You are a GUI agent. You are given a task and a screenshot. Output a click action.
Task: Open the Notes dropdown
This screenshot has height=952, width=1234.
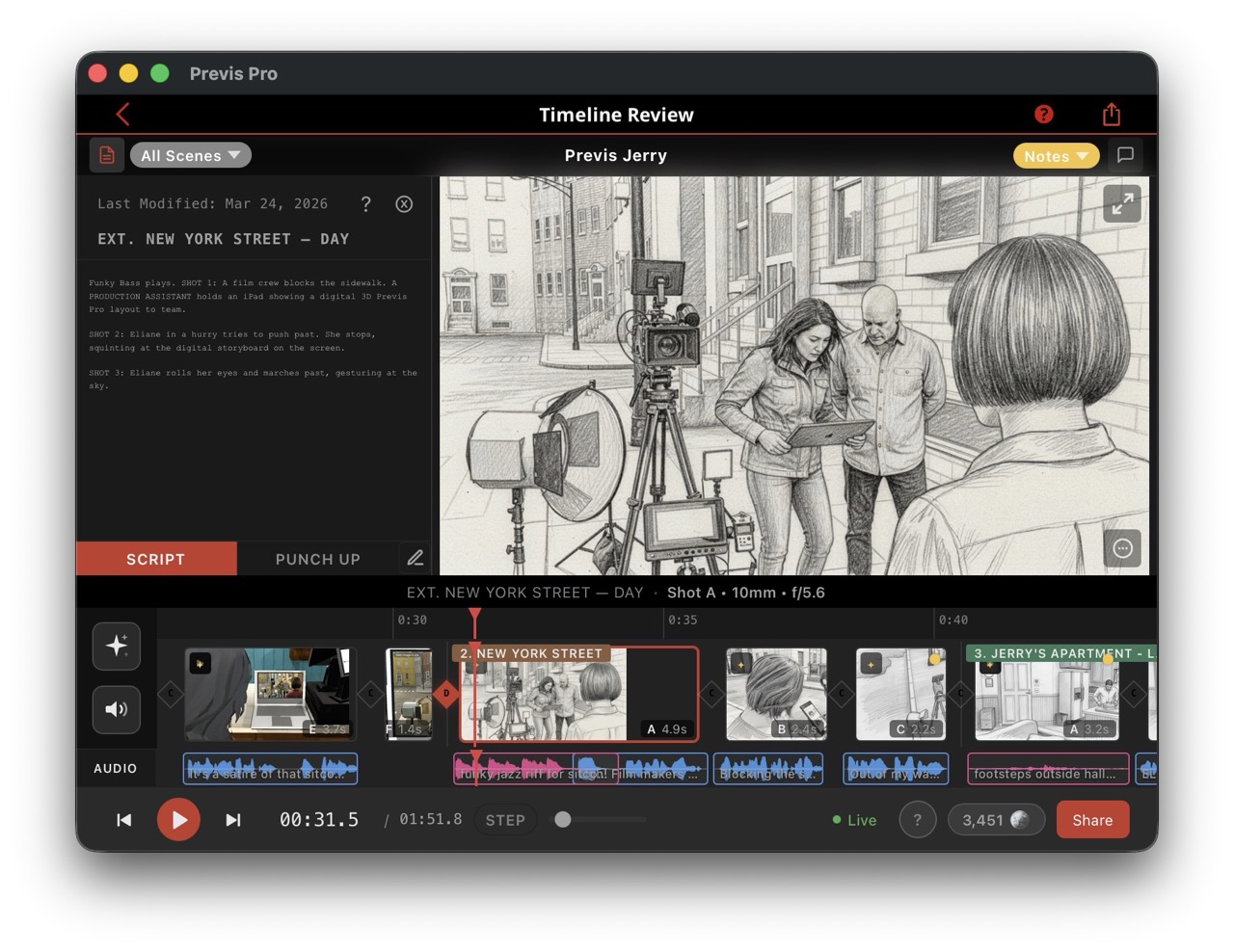point(1056,154)
